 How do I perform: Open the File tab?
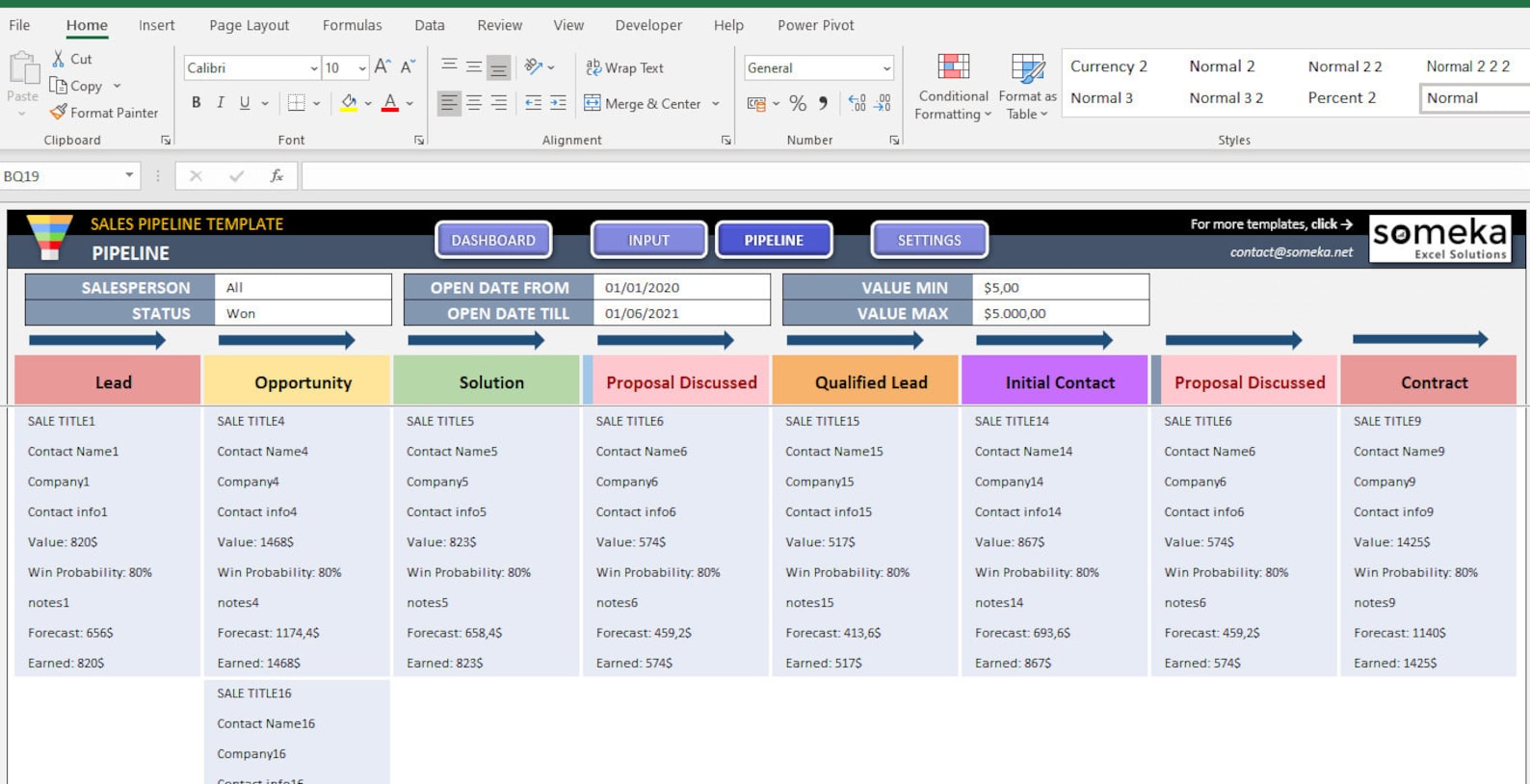[19, 25]
